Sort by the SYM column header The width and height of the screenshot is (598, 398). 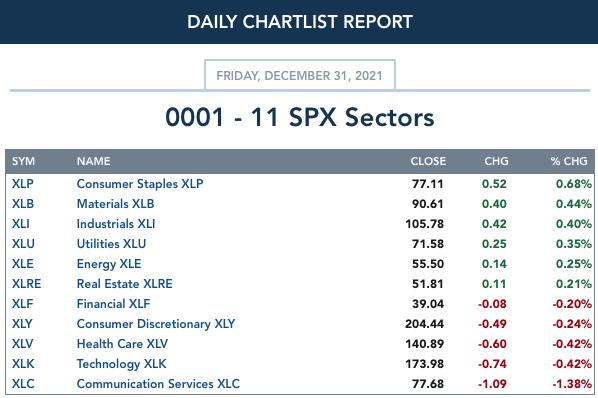coord(23,161)
